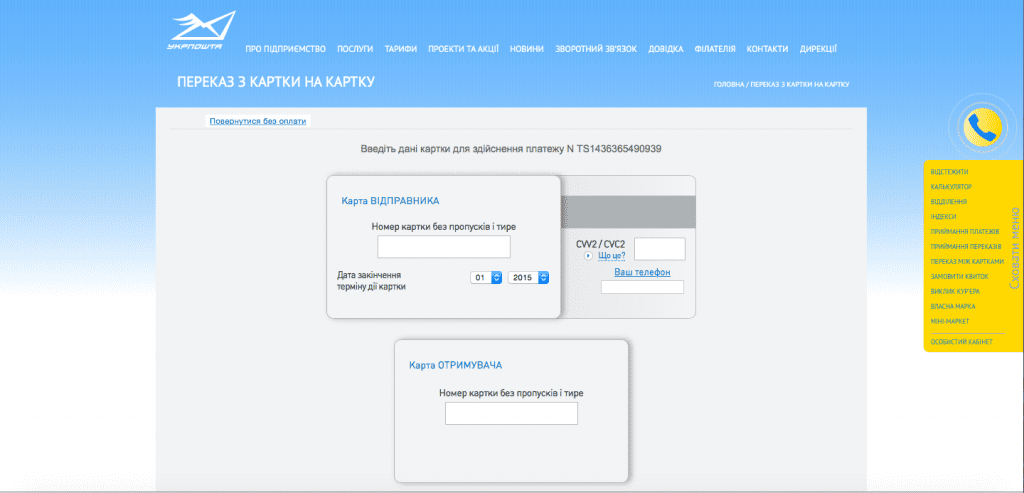Open 'КАЛЬКУЛЯТОР' in the side menu
Screen dimensions: 1024x493
(952, 187)
